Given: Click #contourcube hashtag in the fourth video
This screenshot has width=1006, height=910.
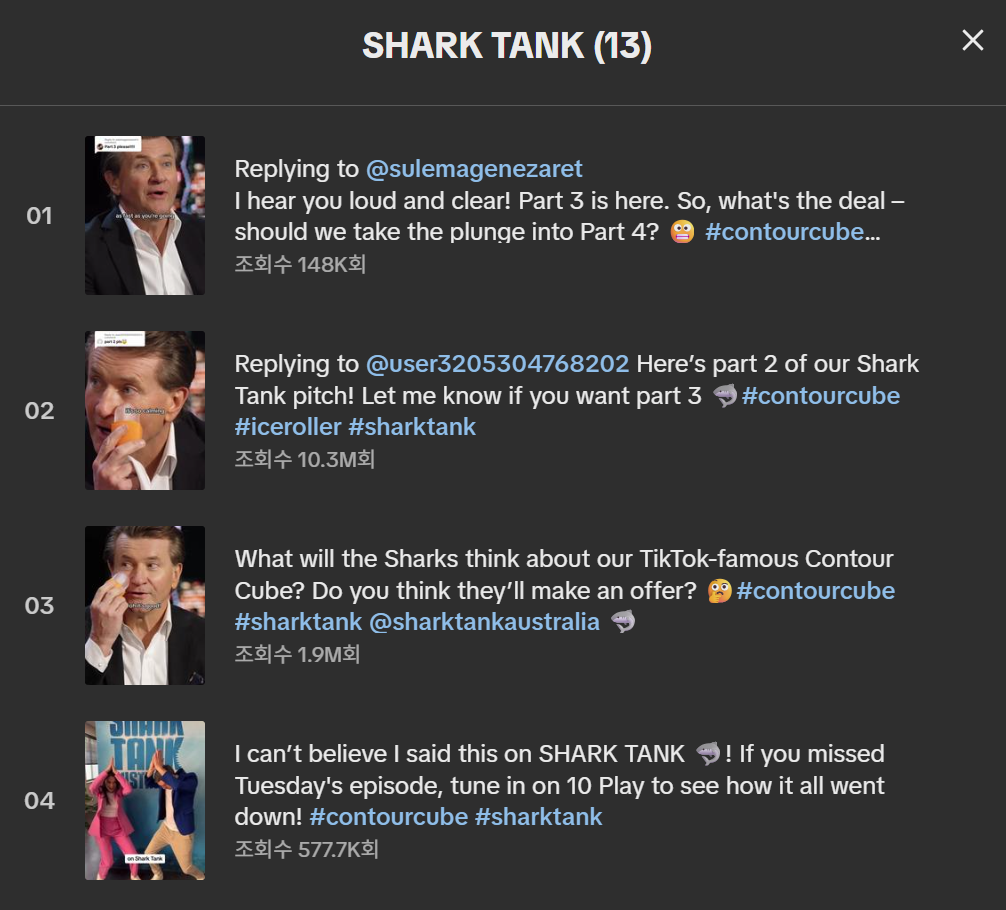Looking at the screenshot, I should click(388, 817).
